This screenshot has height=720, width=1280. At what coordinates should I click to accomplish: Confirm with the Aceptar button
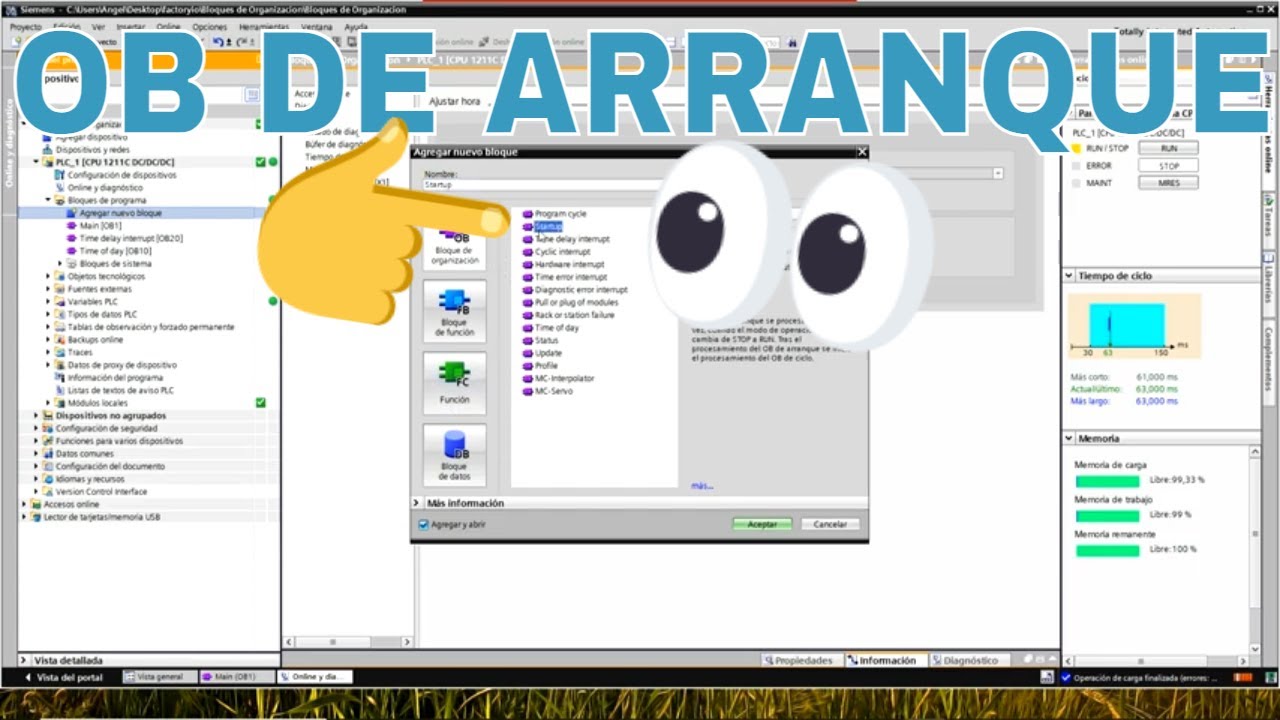point(762,524)
